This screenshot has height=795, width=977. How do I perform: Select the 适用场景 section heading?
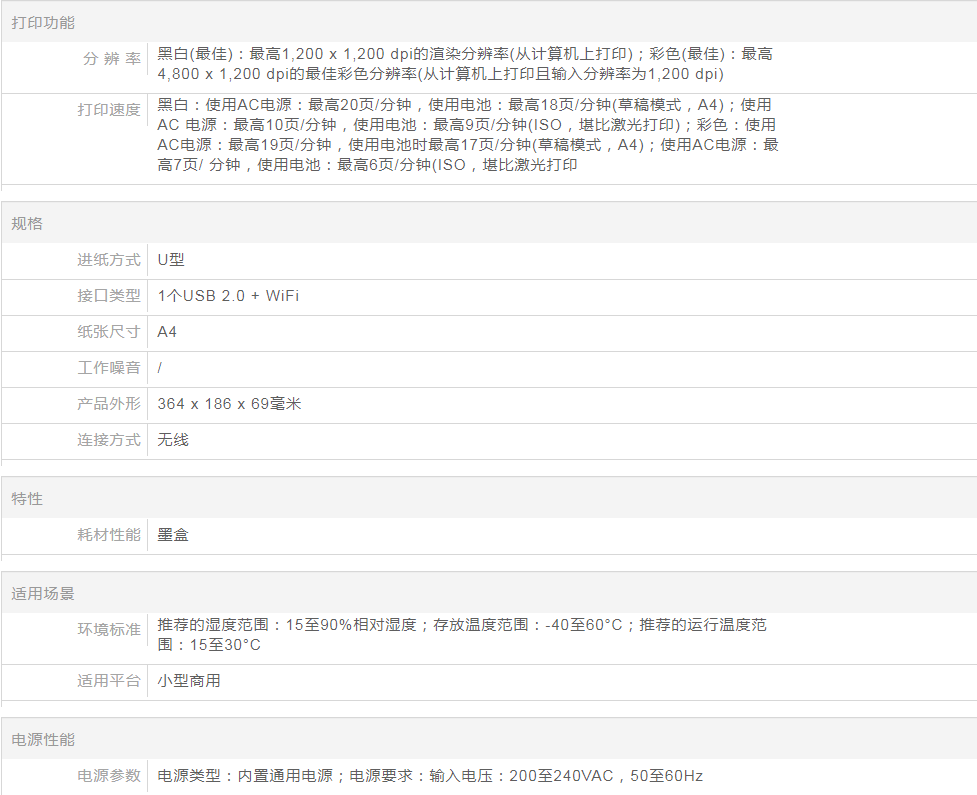(x=43, y=593)
